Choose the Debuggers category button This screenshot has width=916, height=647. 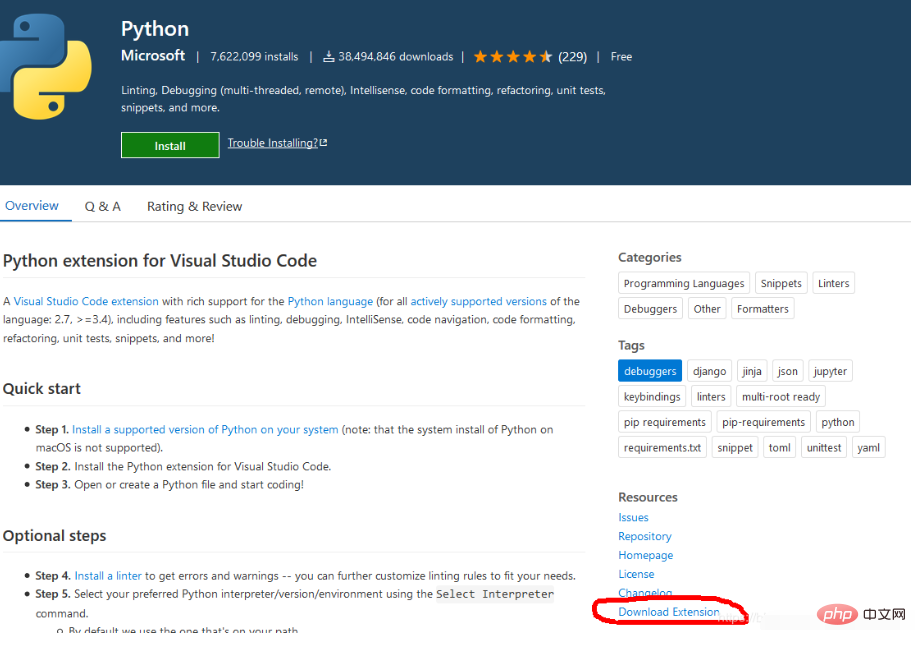[x=650, y=309]
